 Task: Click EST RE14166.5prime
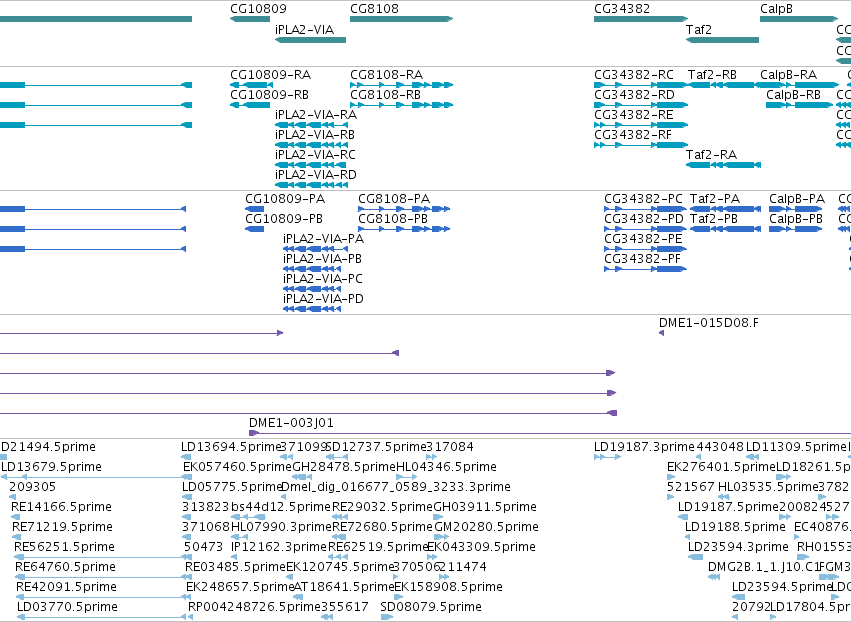click(15, 517)
